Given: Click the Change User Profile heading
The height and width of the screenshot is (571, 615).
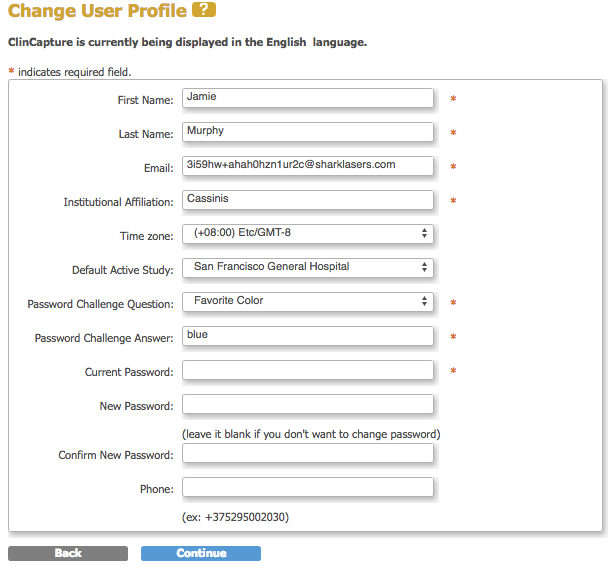Looking at the screenshot, I should pos(97,13).
